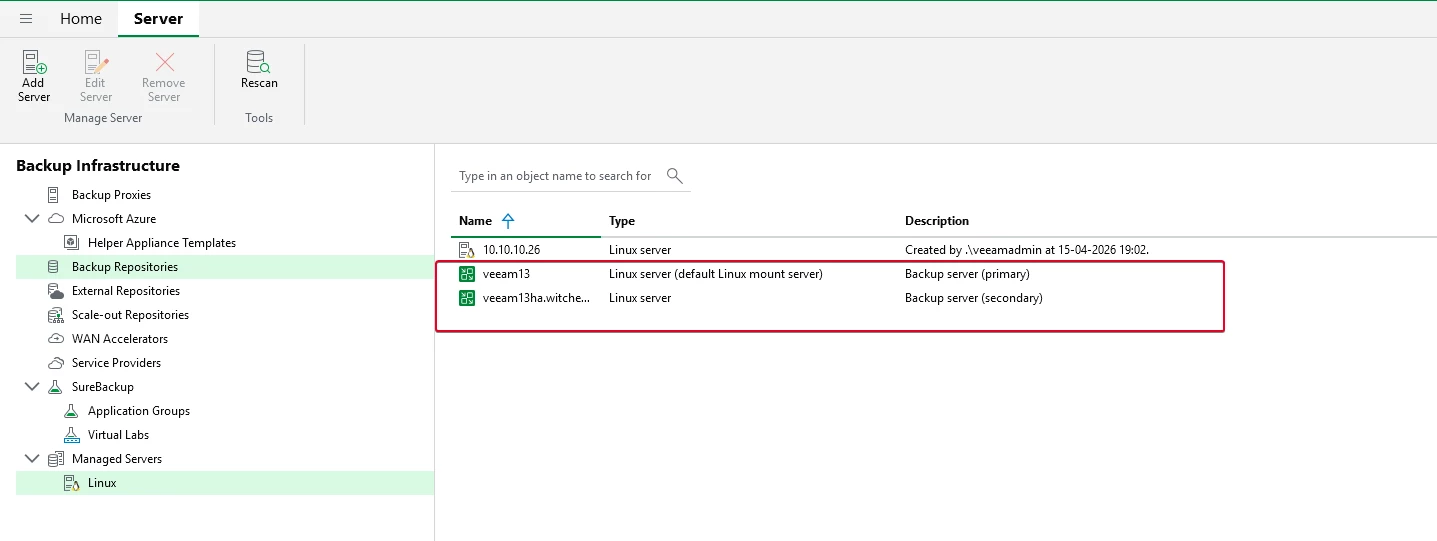Viewport: 1437px width, 541px height.
Task: Open Virtual Labs node
Action: (x=118, y=435)
